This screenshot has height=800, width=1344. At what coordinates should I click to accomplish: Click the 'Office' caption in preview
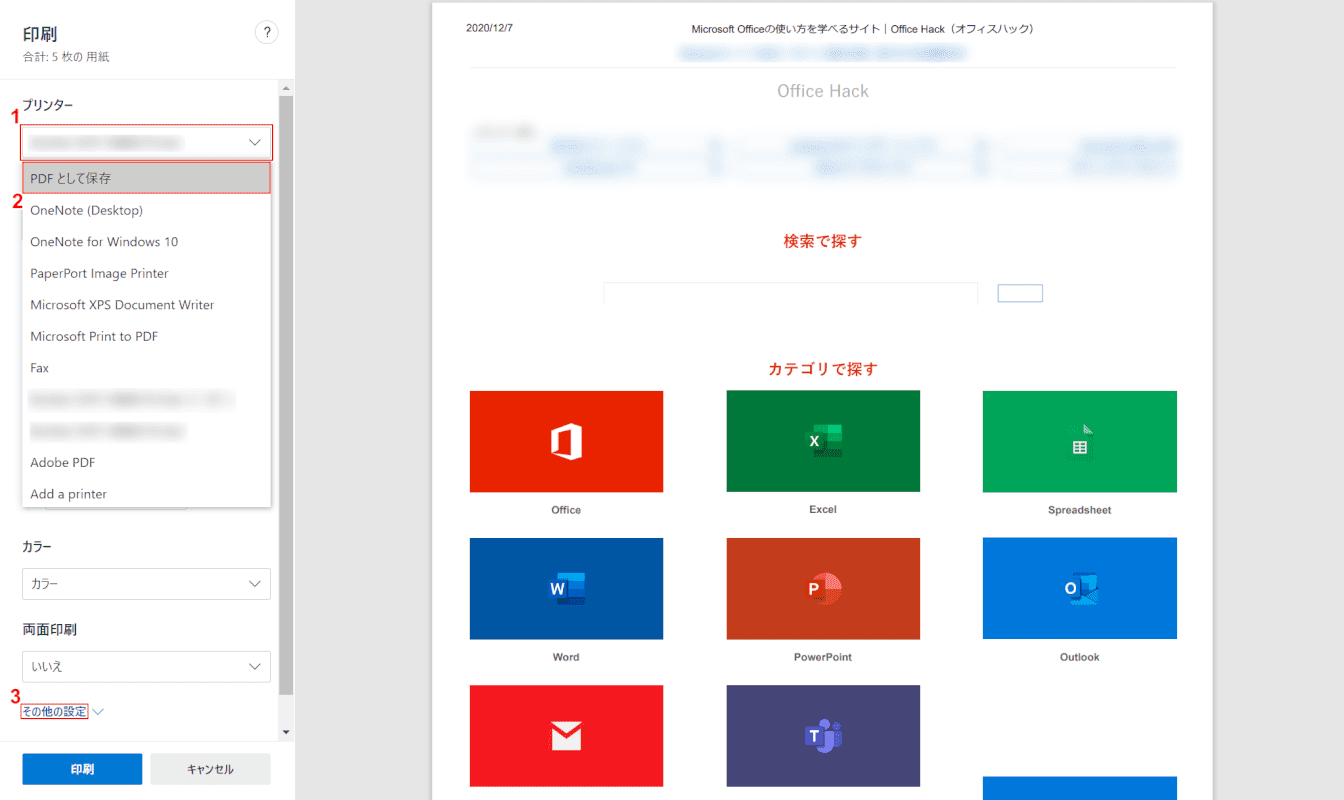[566, 510]
